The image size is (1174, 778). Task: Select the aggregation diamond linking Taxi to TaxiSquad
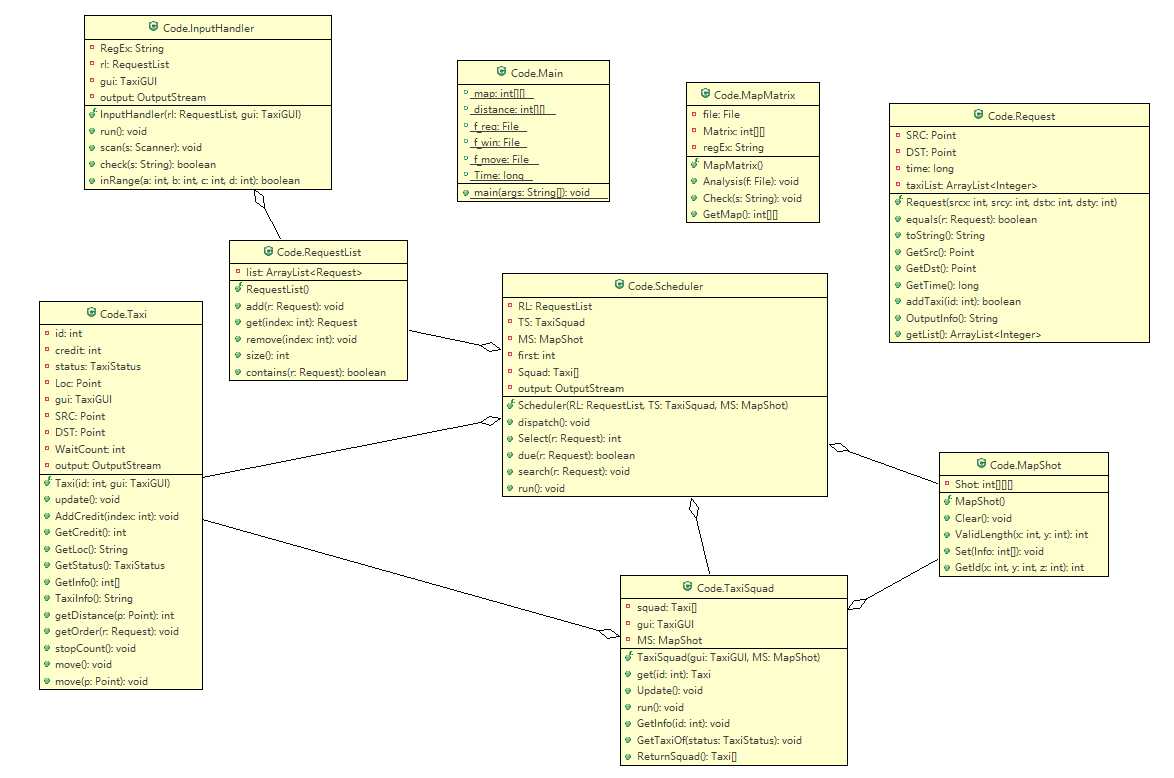(x=610, y=634)
